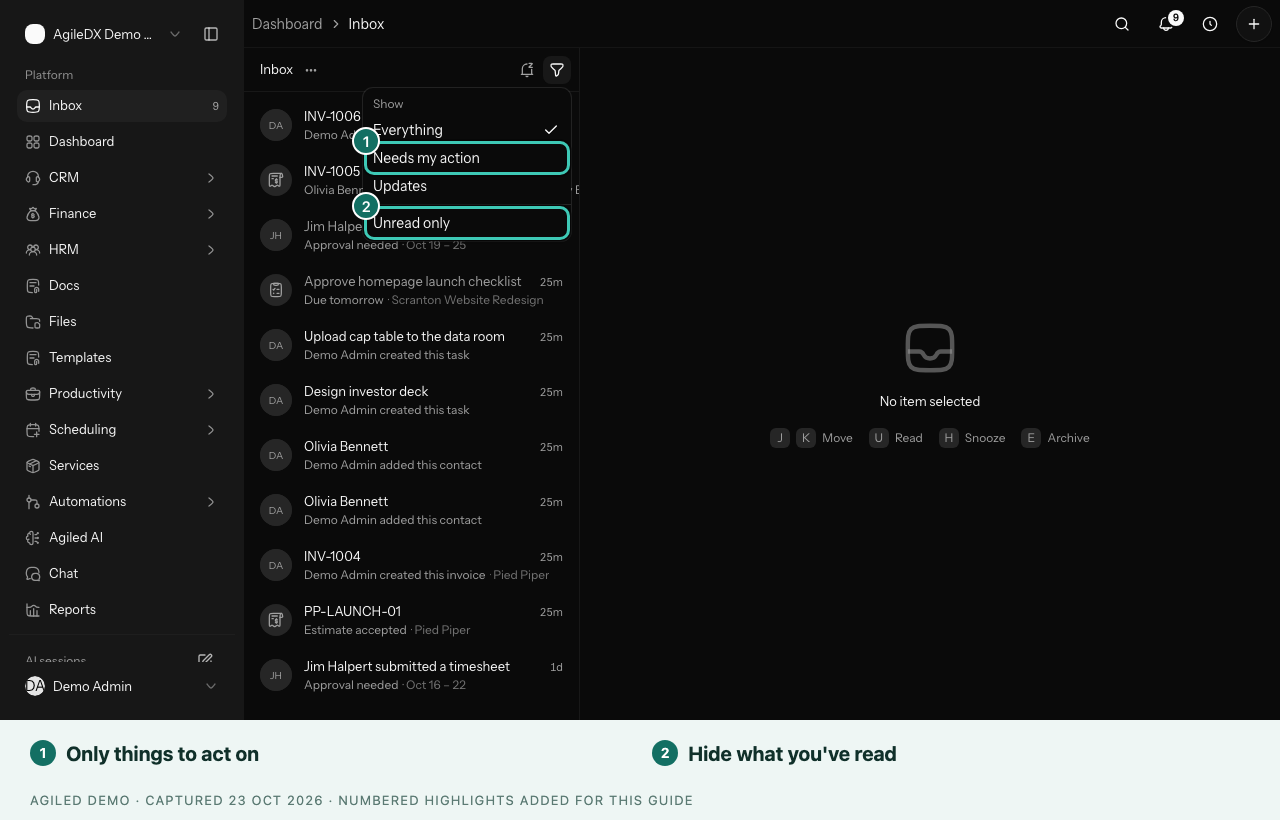
Task: Open the AgileDX Demo workspace switcher
Action: pos(103,34)
